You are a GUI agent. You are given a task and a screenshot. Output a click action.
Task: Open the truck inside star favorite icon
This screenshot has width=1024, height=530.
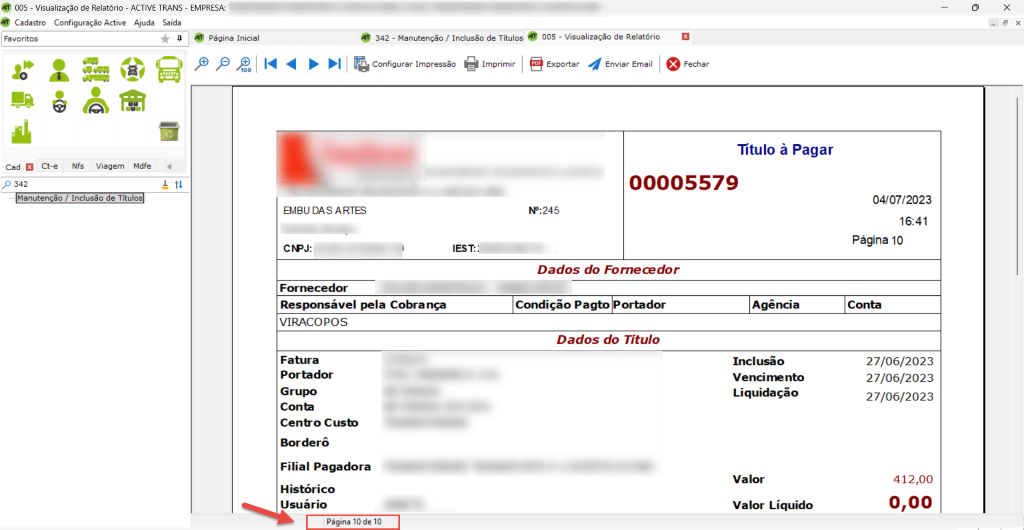pyautogui.click(x=133, y=69)
